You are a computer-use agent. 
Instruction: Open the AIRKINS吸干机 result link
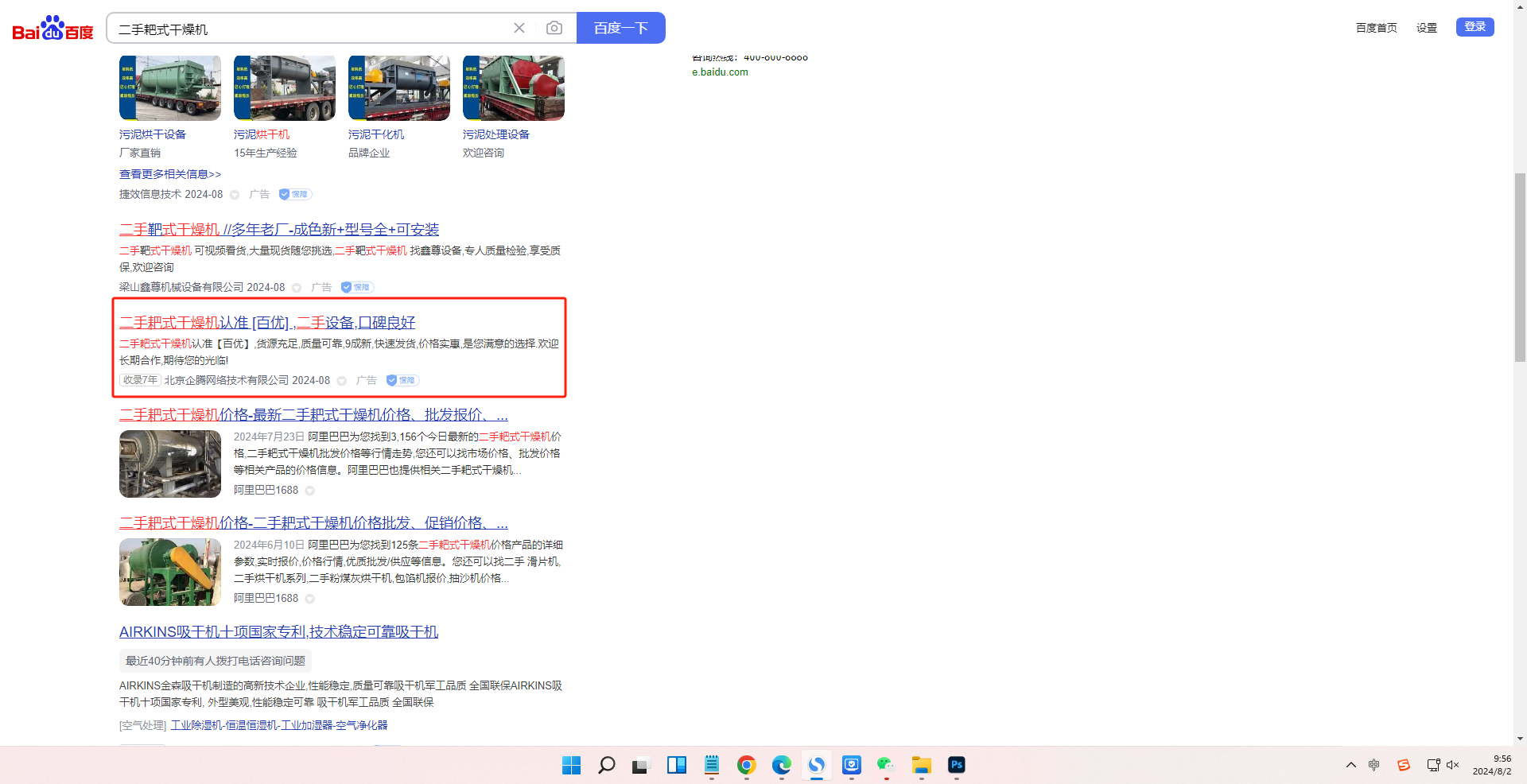(278, 632)
